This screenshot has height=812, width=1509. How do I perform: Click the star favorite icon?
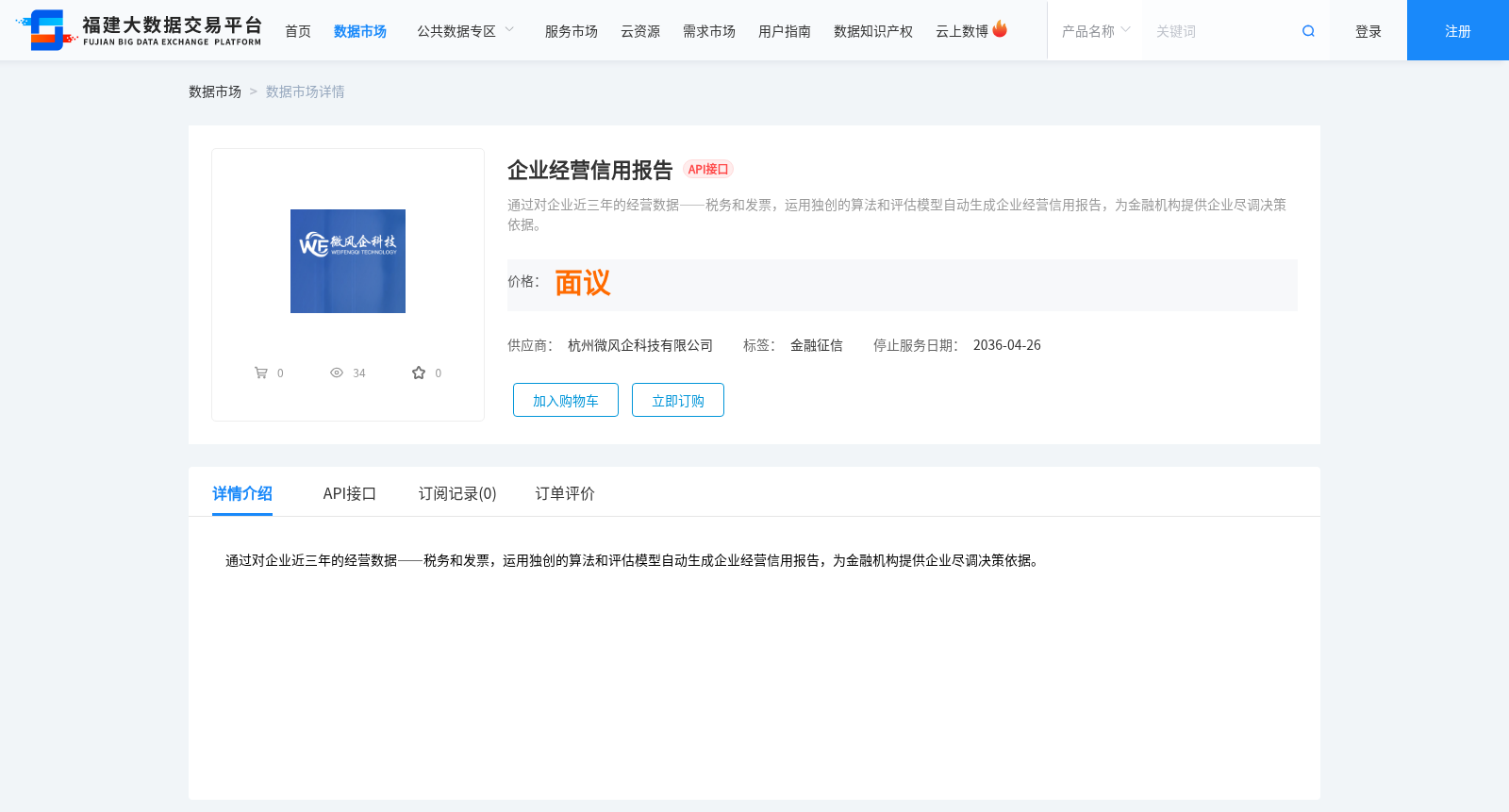click(419, 373)
